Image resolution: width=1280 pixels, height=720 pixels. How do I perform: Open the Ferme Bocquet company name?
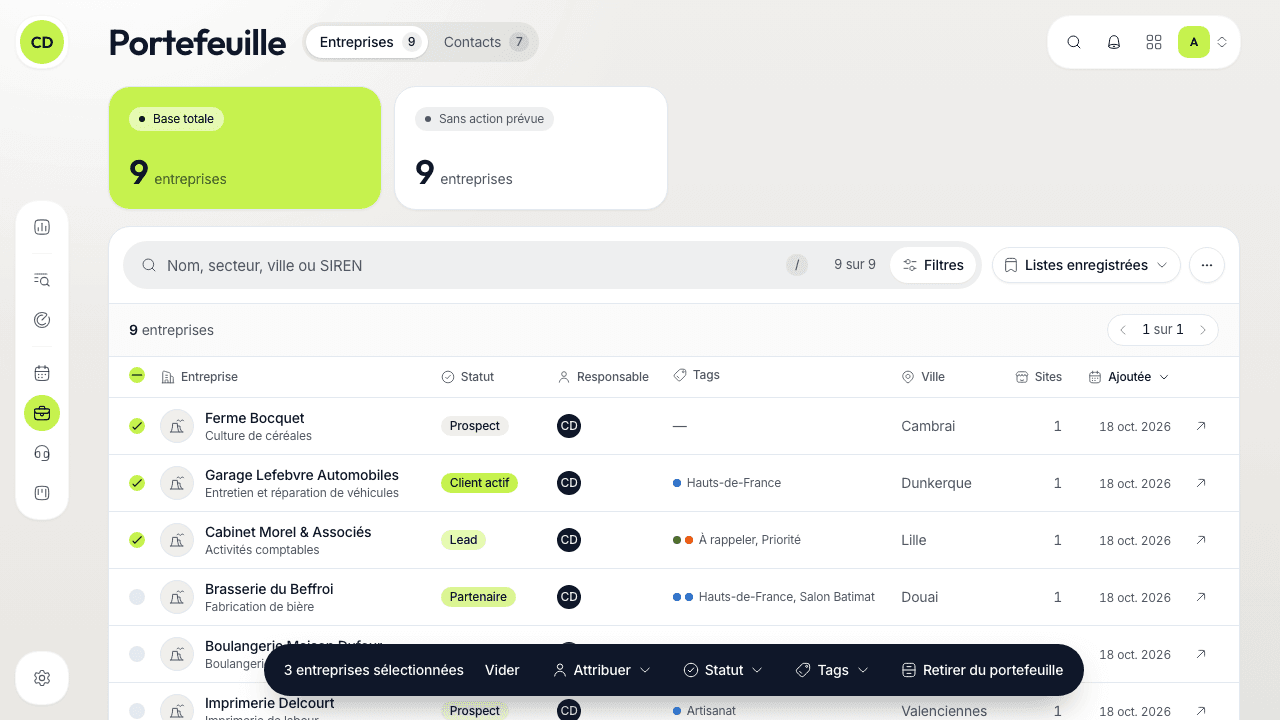pyautogui.click(x=254, y=418)
